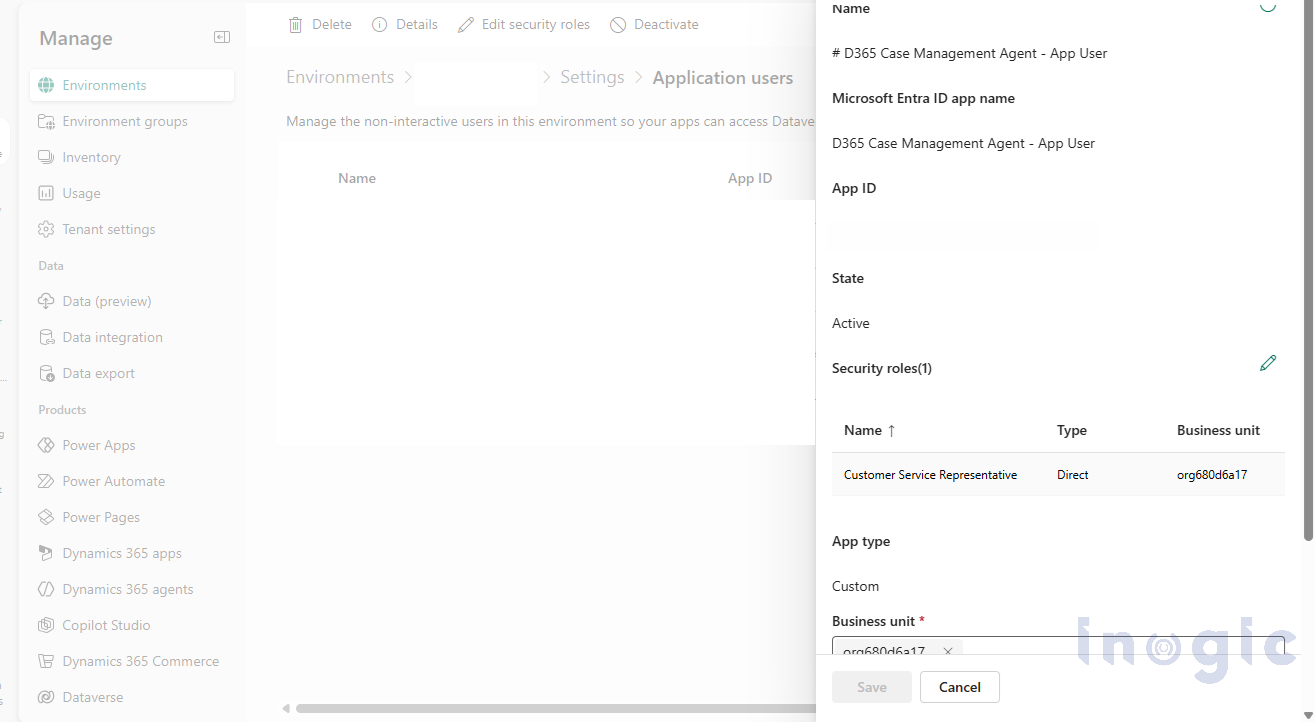Collapse the Manage navigation pane icon
Viewport: 1315px width, 722px height.
click(x=222, y=37)
